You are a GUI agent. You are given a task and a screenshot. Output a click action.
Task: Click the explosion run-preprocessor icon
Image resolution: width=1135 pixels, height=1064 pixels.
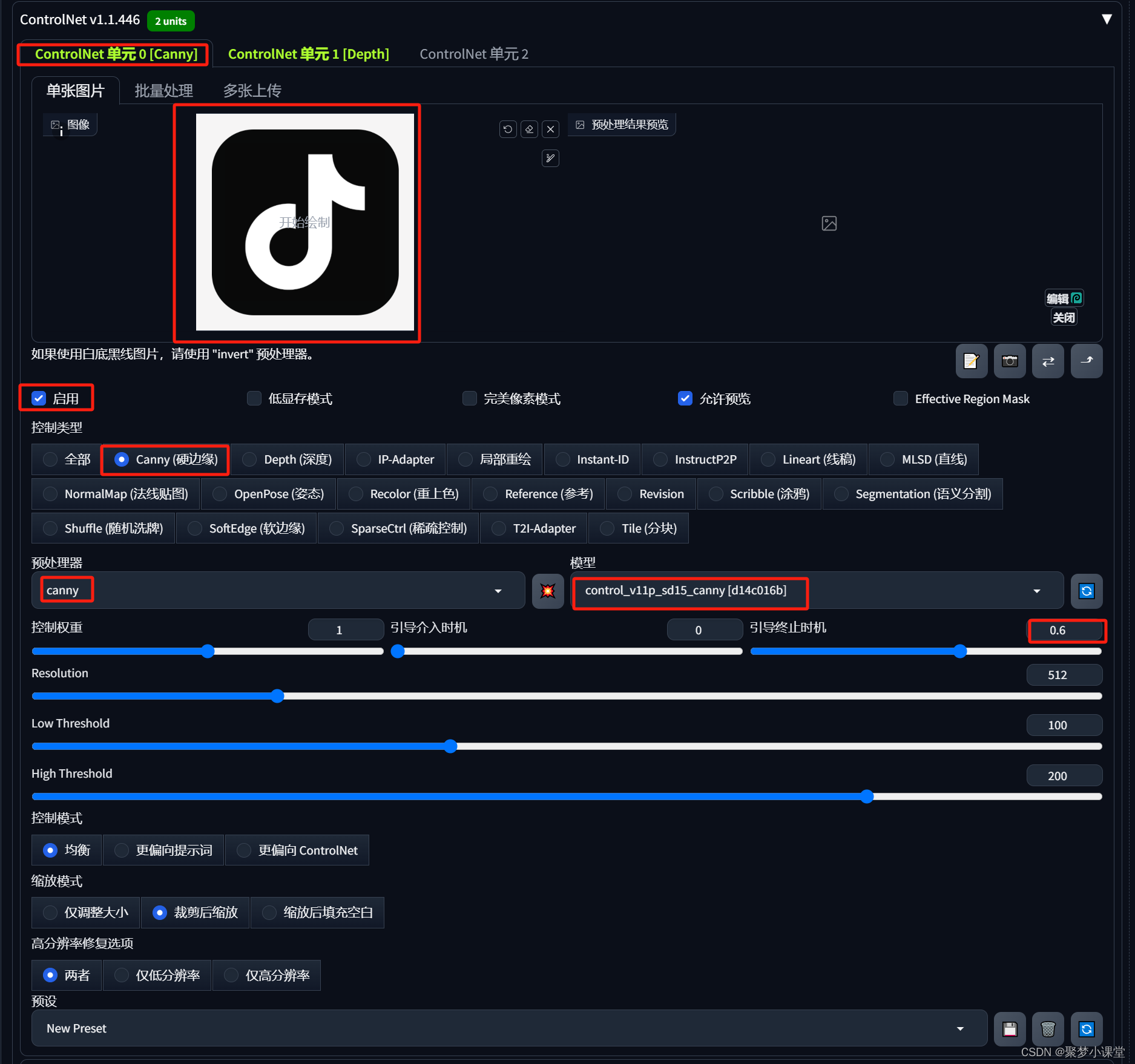[x=548, y=591]
